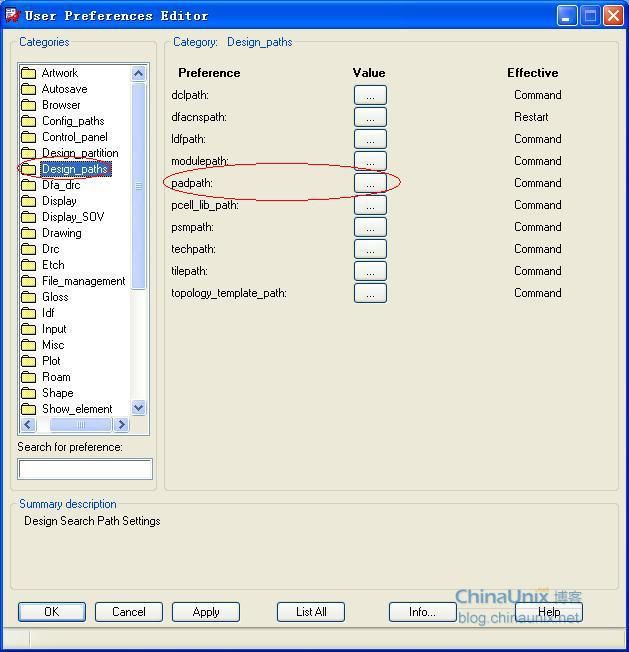Open value editor for ldfpath
629x652 pixels.
[x=370, y=139]
